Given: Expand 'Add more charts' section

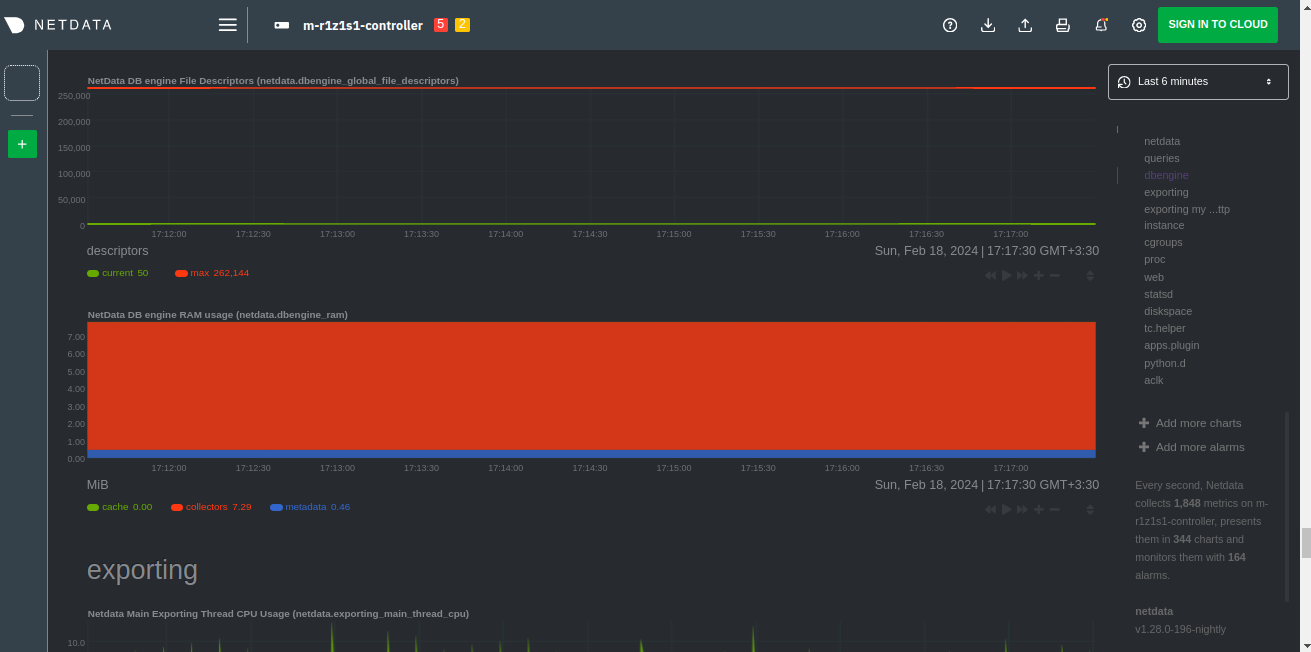Looking at the screenshot, I should point(1197,423).
